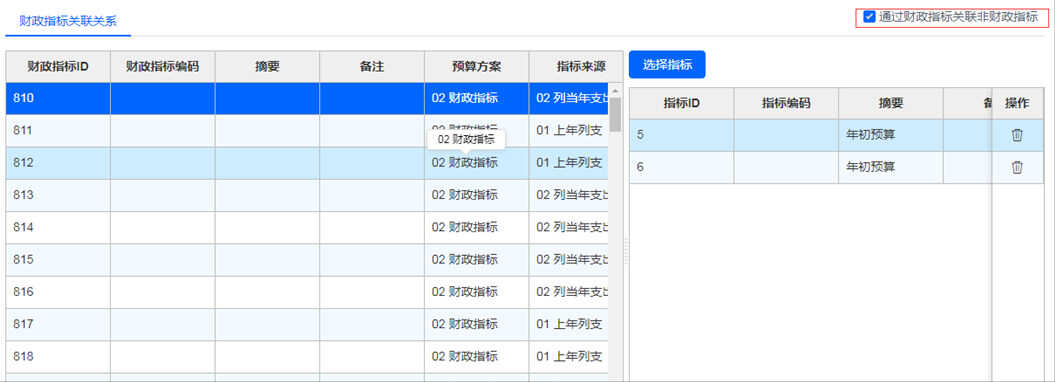This screenshot has width=1055, height=382.
Task: Select row with 财政指标ID 814
Action: pyautogui.click(x=307, y=227)
